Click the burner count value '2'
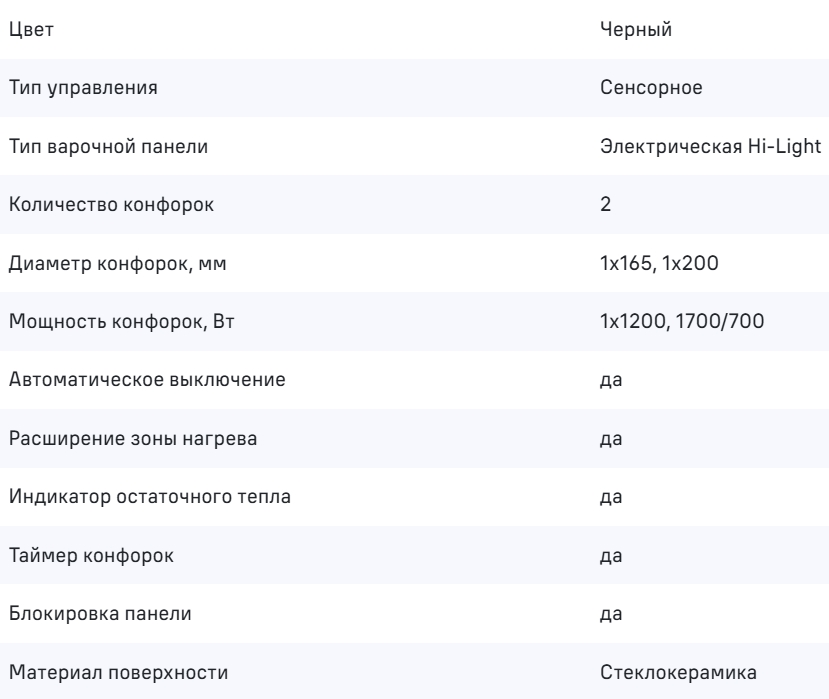The width and height of the screenshot is (829, 699). click(x=604, y=206)
